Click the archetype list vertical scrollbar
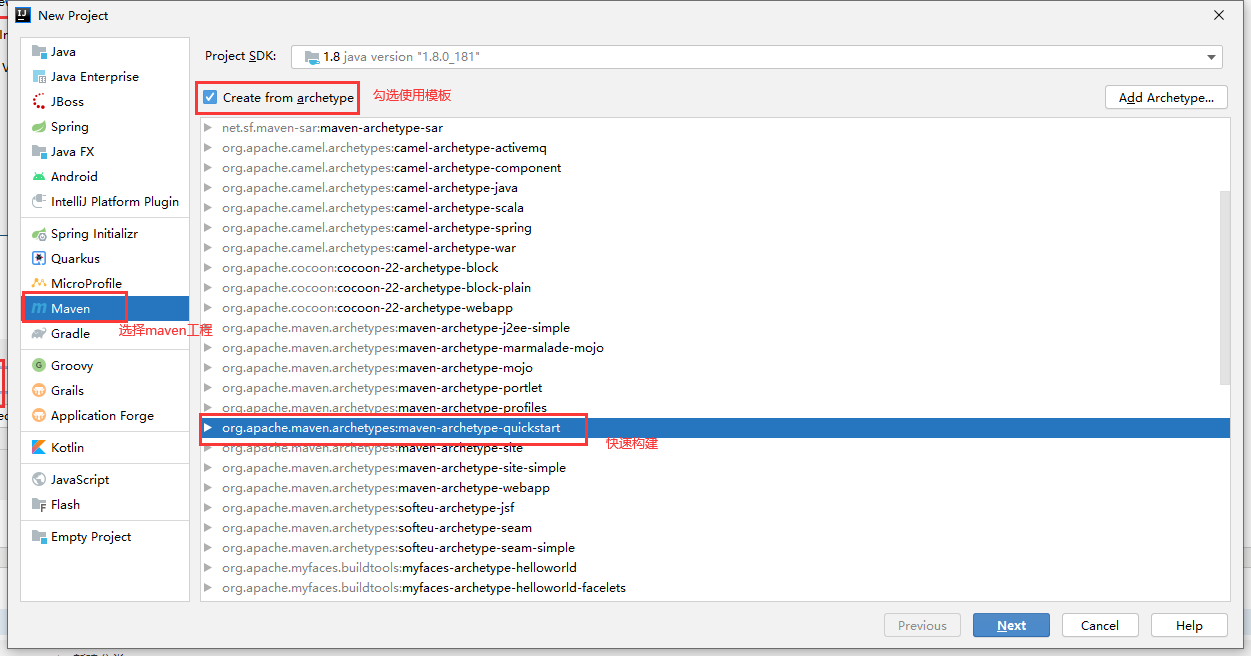This screenshot has height=656, width=1251. tap(1225, 286)
